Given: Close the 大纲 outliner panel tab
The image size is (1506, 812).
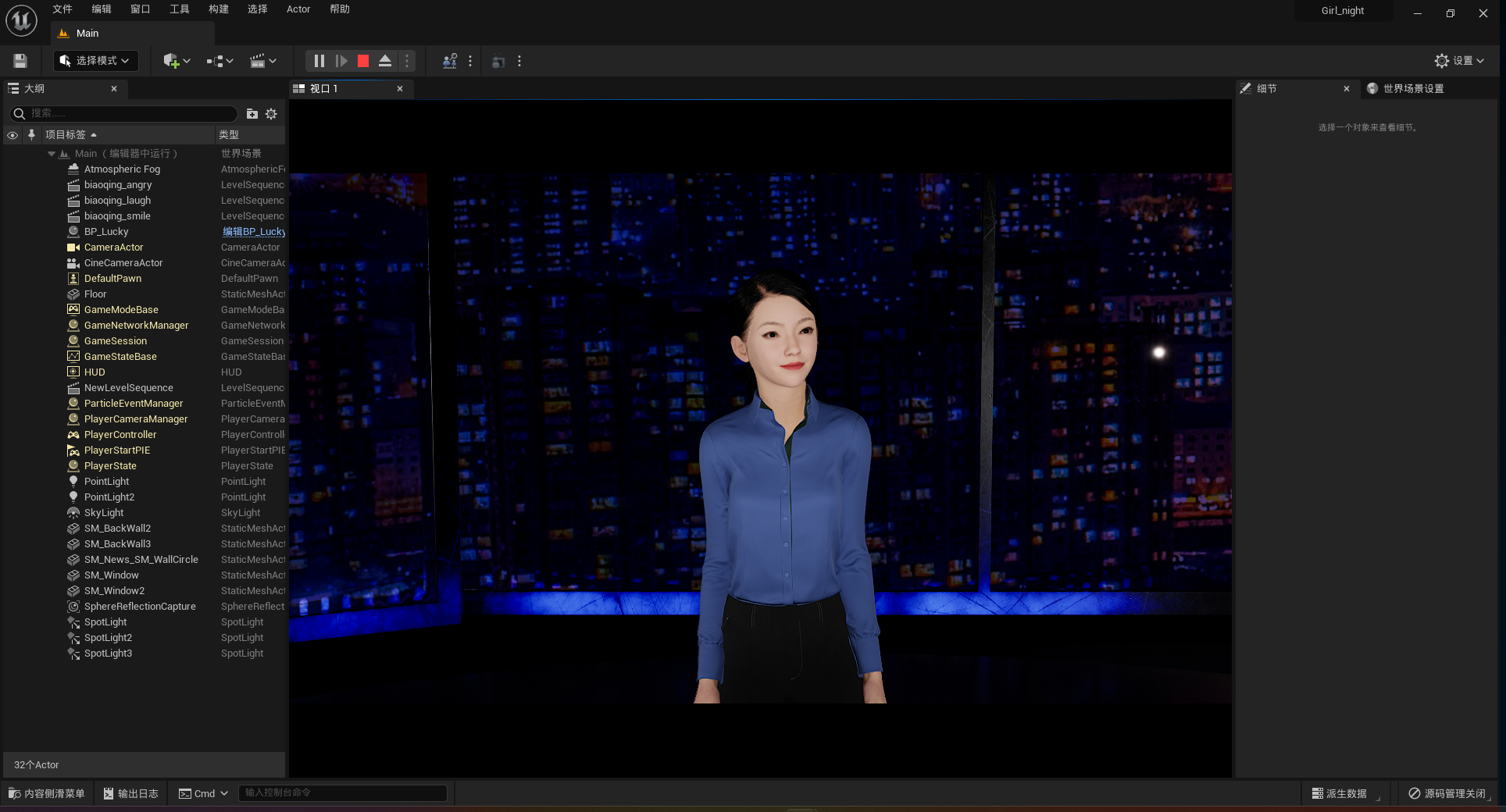Looking at the screenshot, I should [x=114, y=89].
